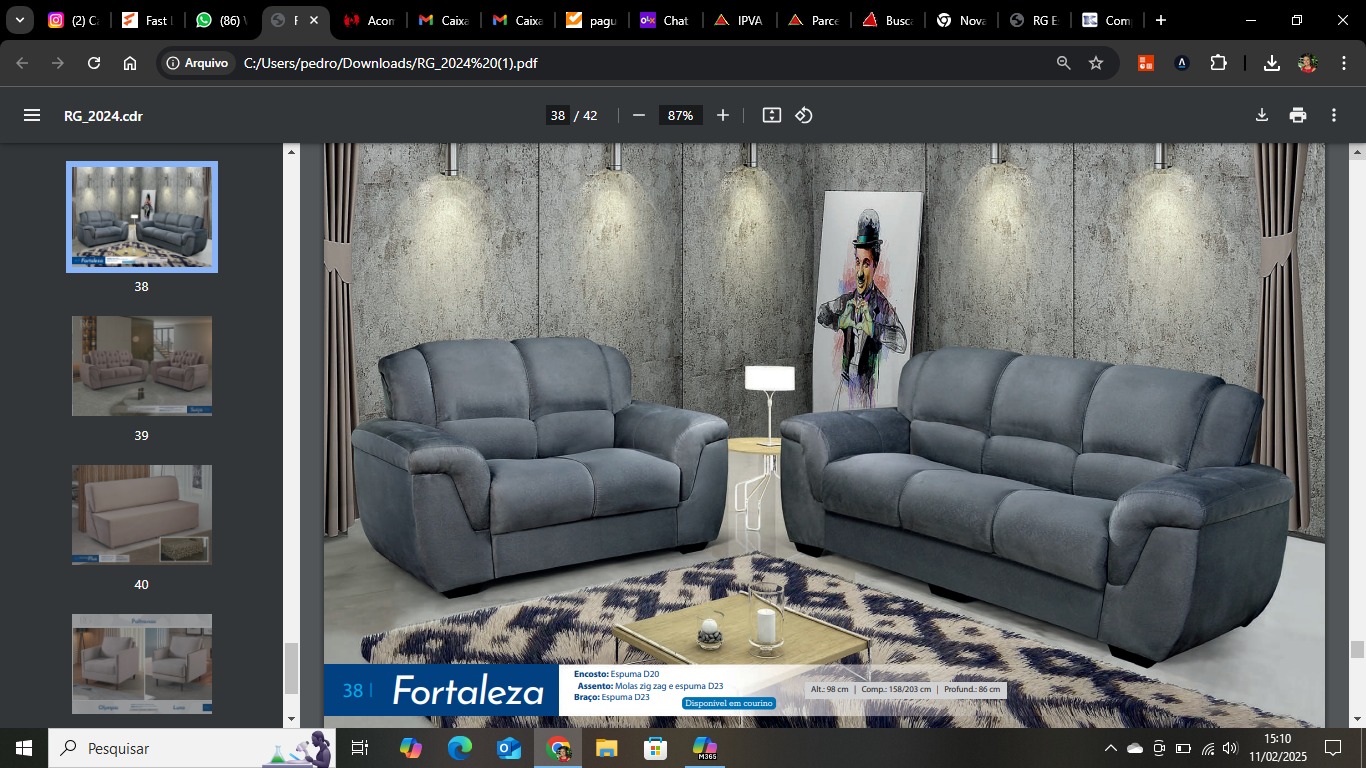The width and height of the screenshot is (1366, 768).
Task: Open a new browser tab
Action: pyautogui.click(x=1160, y=20)
